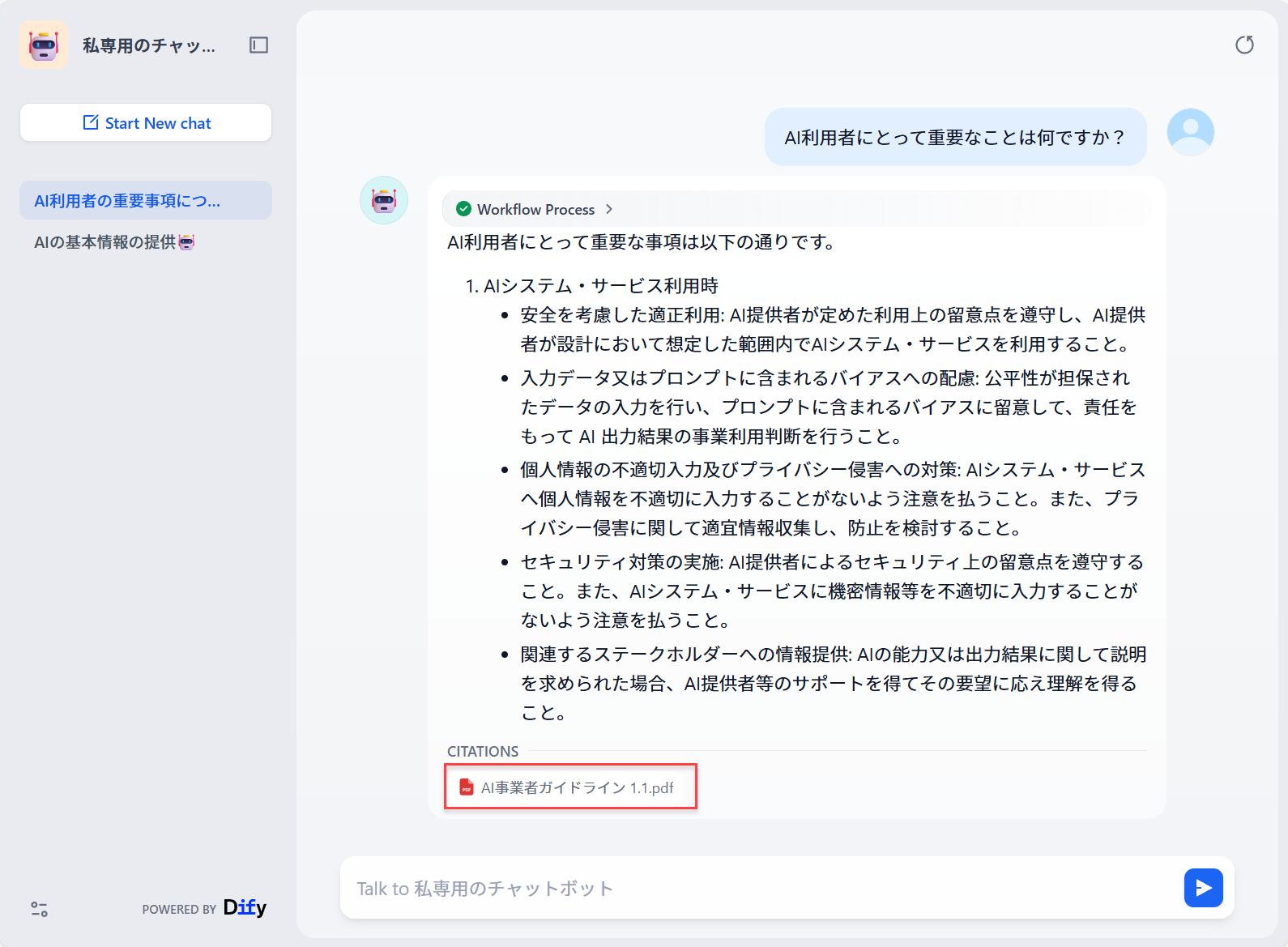Click the bot avatar beside the response
Image resolution: width=1288 pixels, height=947 pixels.
[384, 200]
